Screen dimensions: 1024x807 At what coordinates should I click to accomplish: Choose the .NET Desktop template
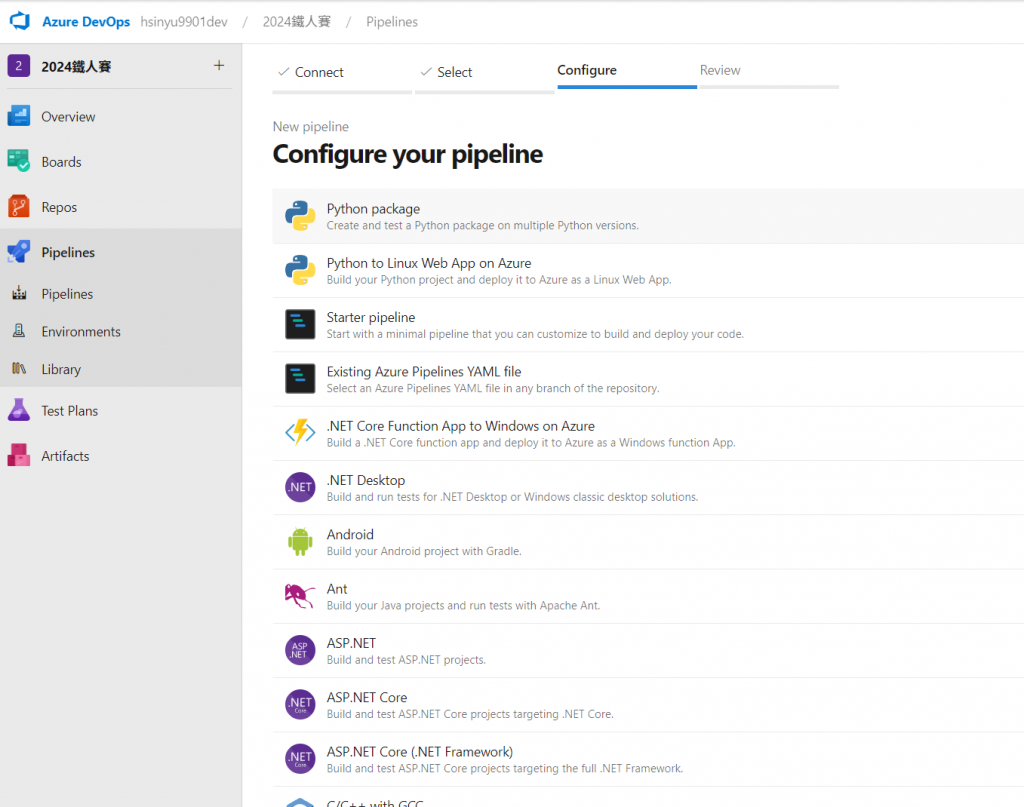648,487
